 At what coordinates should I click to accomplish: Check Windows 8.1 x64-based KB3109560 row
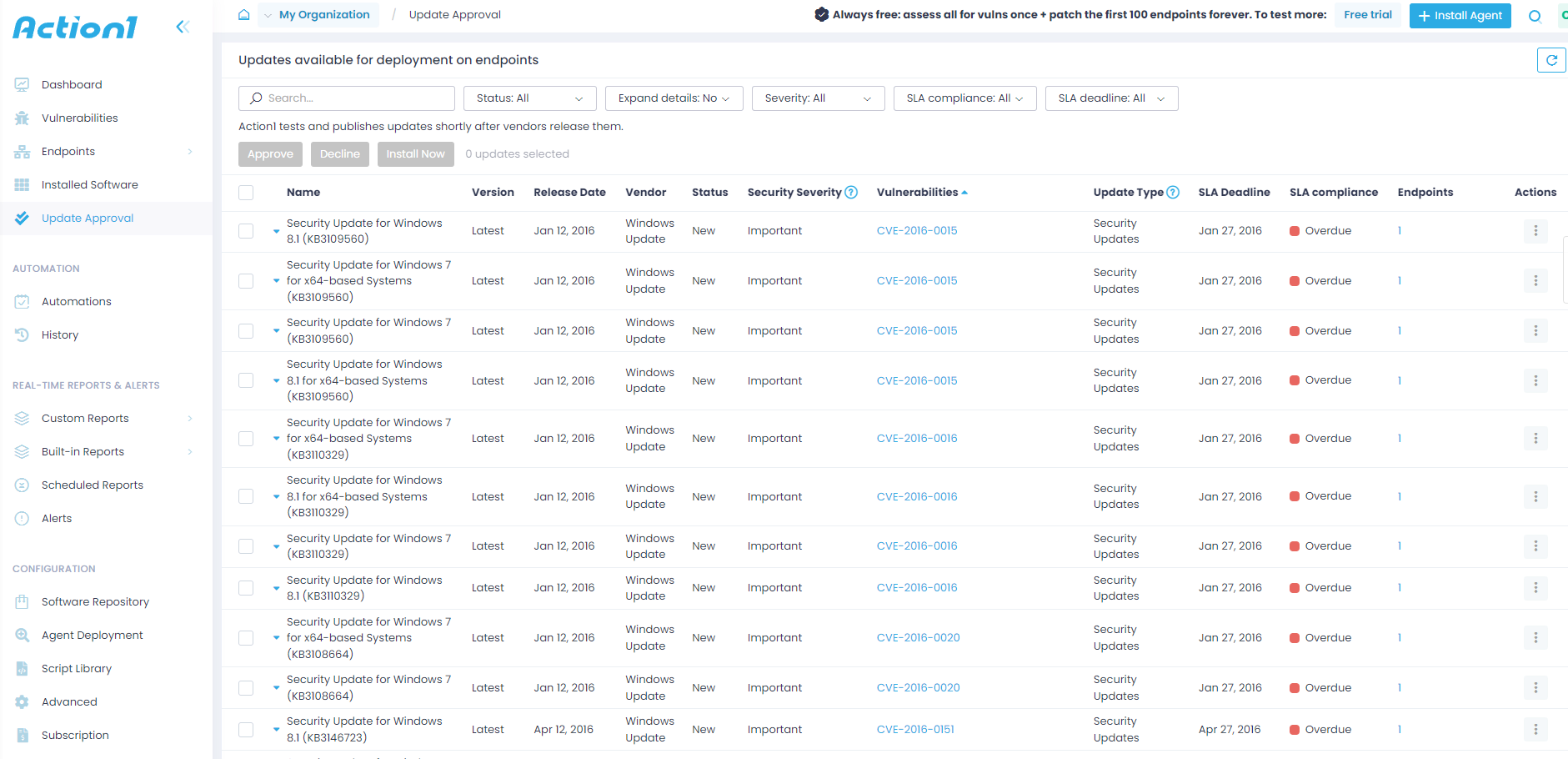pos(246,380)
